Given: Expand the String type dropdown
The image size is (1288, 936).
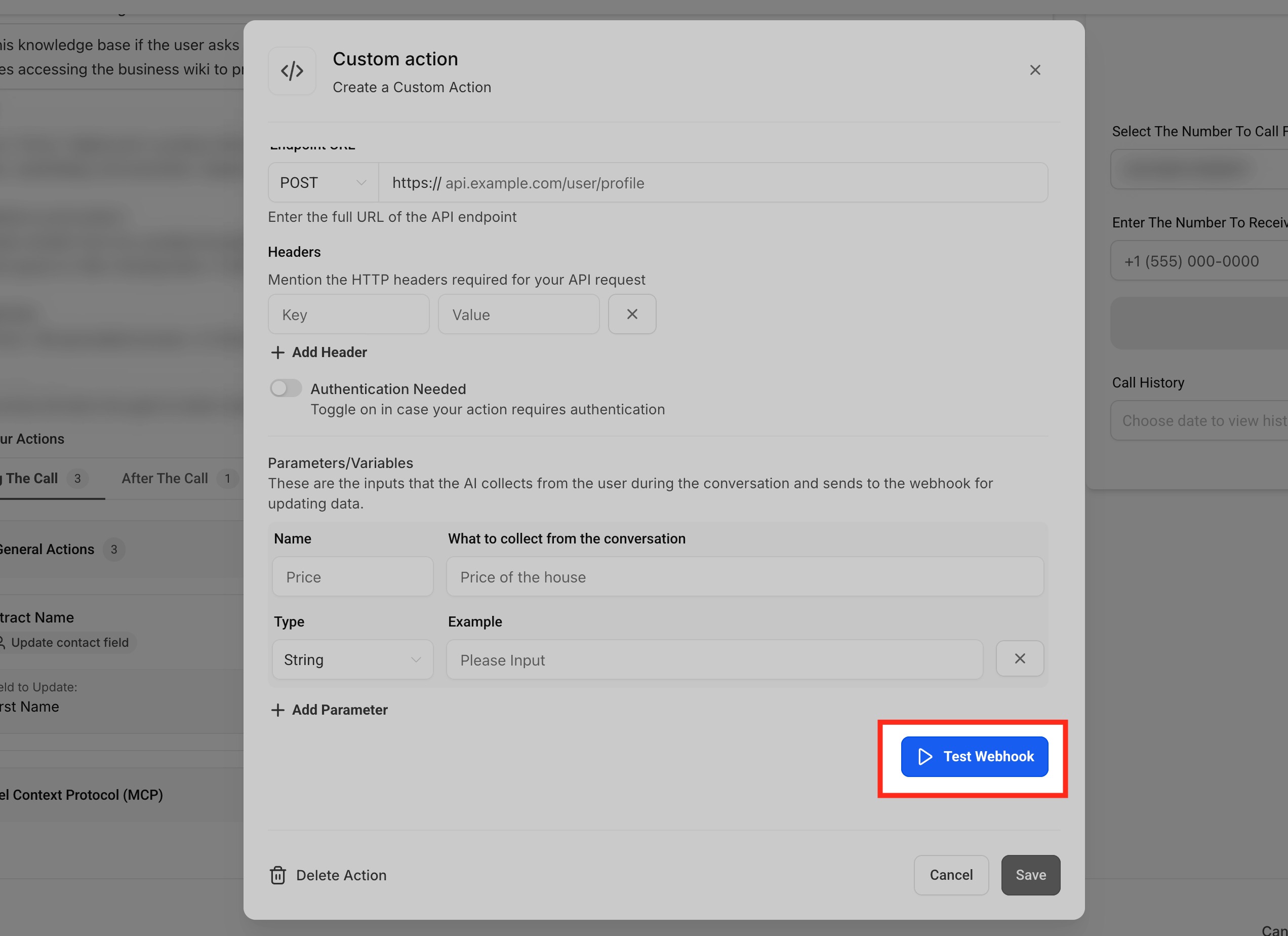Looking at the screenshot, I should pos(352,660).
